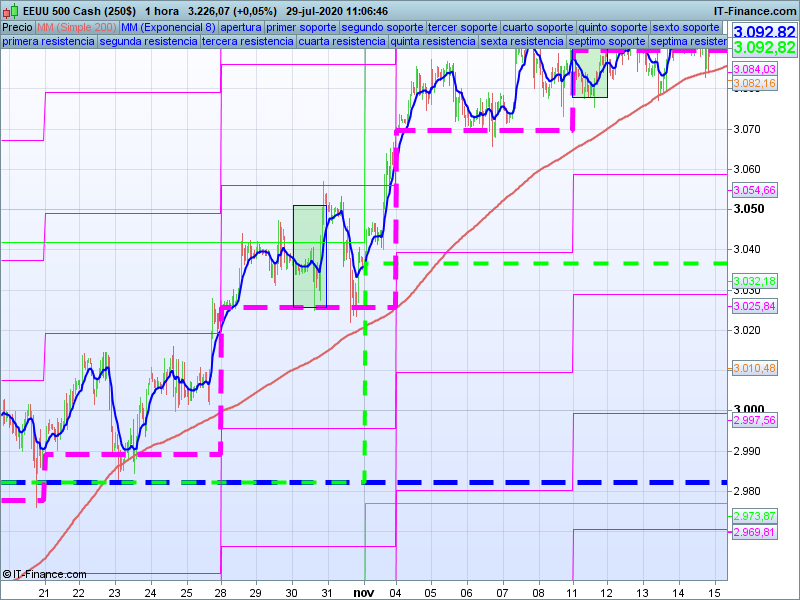Viewport: 800px width, 600px height.
Task: Click the MM (Exponencial 8) indicator label
Action: tap(168, 27)
